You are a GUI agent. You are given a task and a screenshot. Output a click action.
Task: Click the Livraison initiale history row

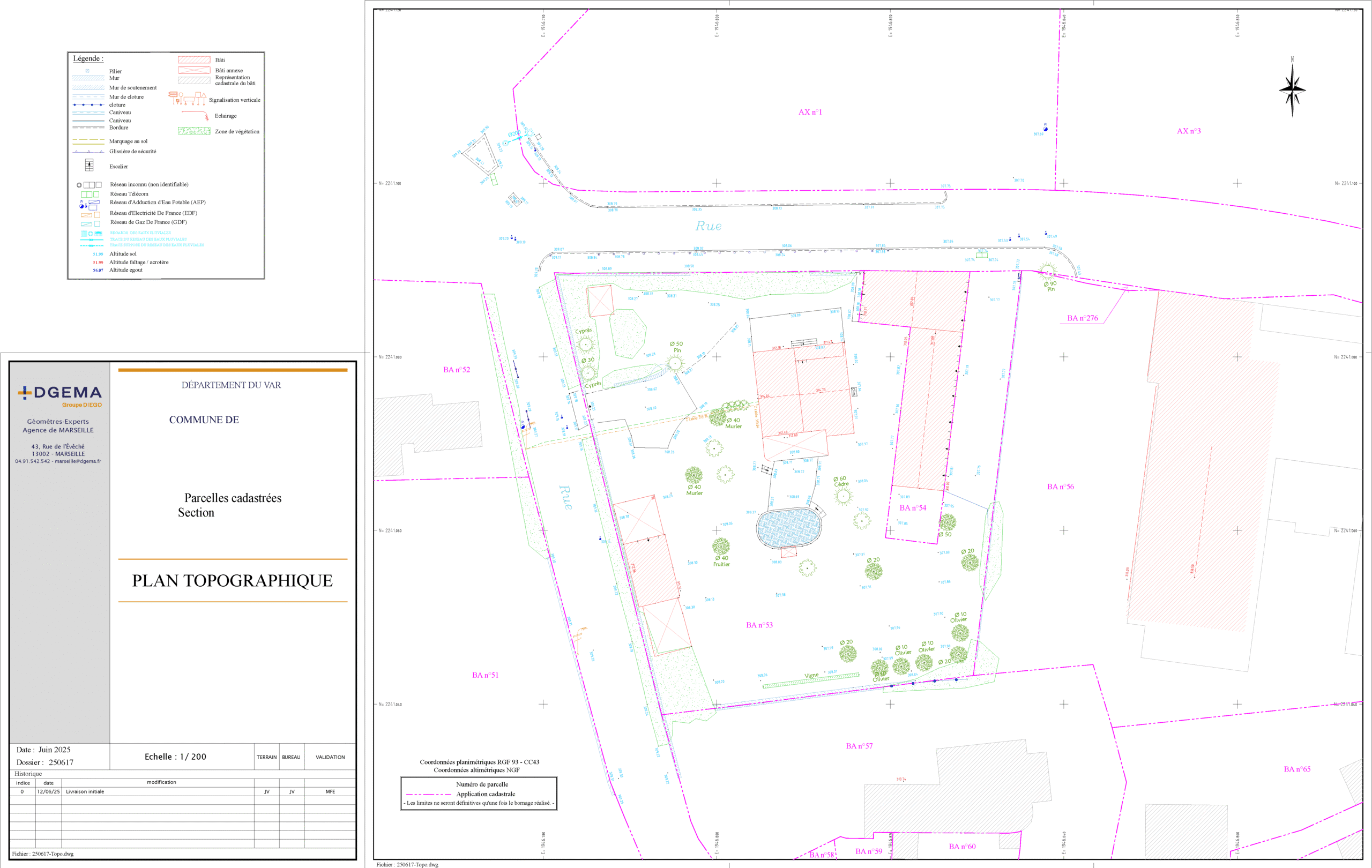tap(85, 792)
